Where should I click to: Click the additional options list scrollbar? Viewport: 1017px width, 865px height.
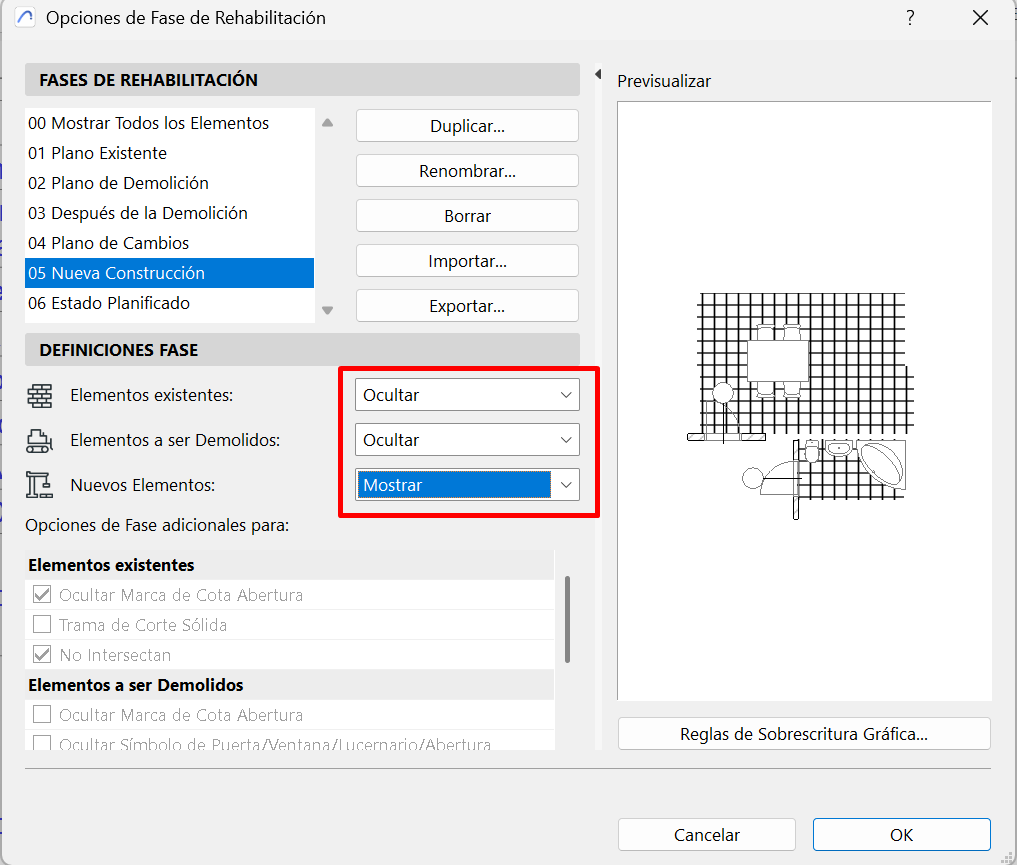(568, 618)
